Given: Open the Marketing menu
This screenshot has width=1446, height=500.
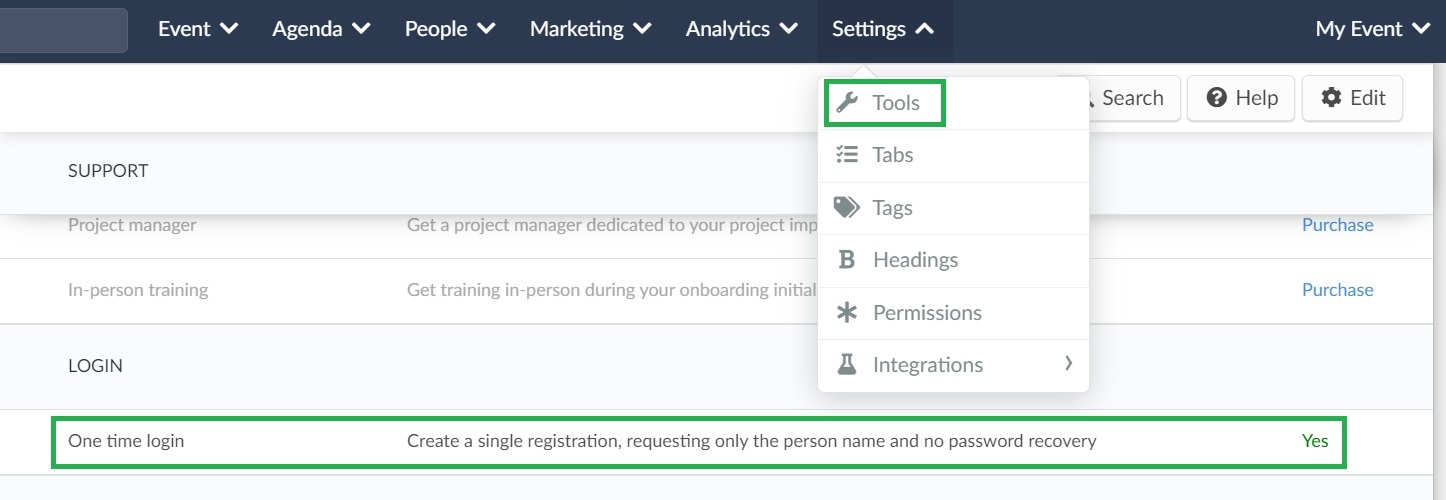Looking at the screenshot, I should point(591,29).
